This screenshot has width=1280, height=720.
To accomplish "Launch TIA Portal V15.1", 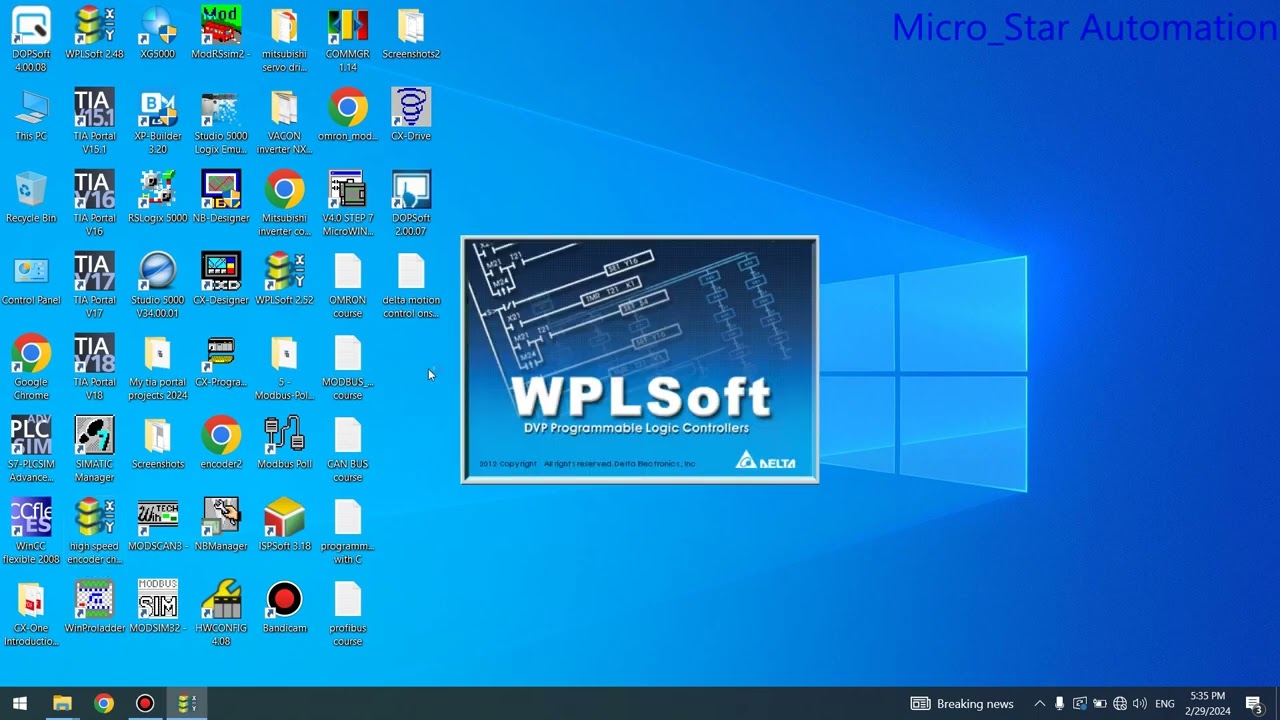I will click(x=94, y=120).
